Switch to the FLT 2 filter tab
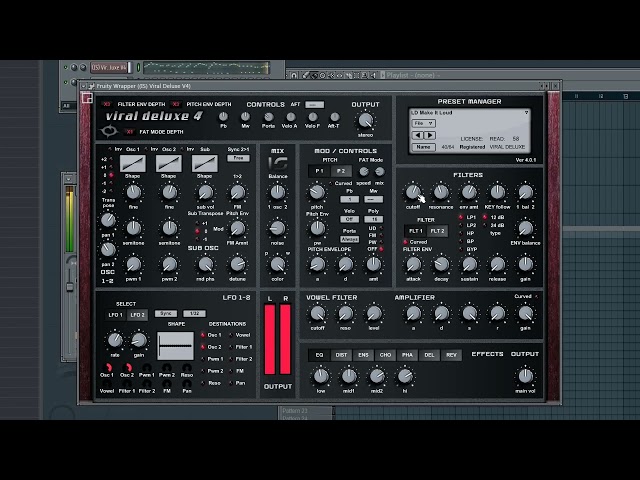Screen dimensions: 640x480 pos(437,231)
